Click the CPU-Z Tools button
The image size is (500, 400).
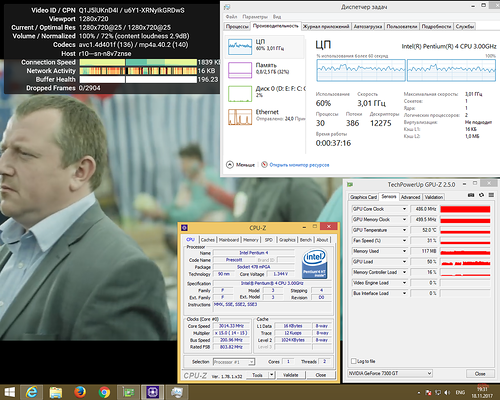257,375
